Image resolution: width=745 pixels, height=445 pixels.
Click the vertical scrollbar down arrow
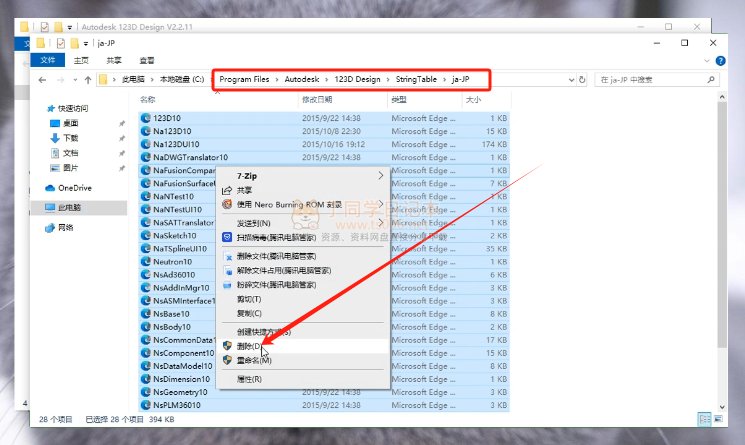[722, 407]
